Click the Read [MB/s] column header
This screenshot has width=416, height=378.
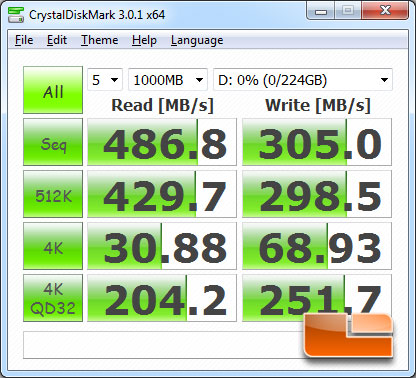[162, 105]
